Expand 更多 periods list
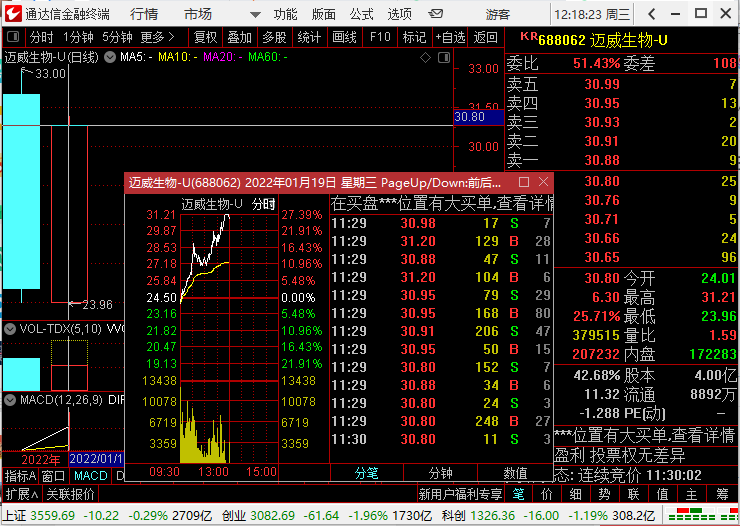The height and width of the screenshot is (526, 740). pos(158,37)
